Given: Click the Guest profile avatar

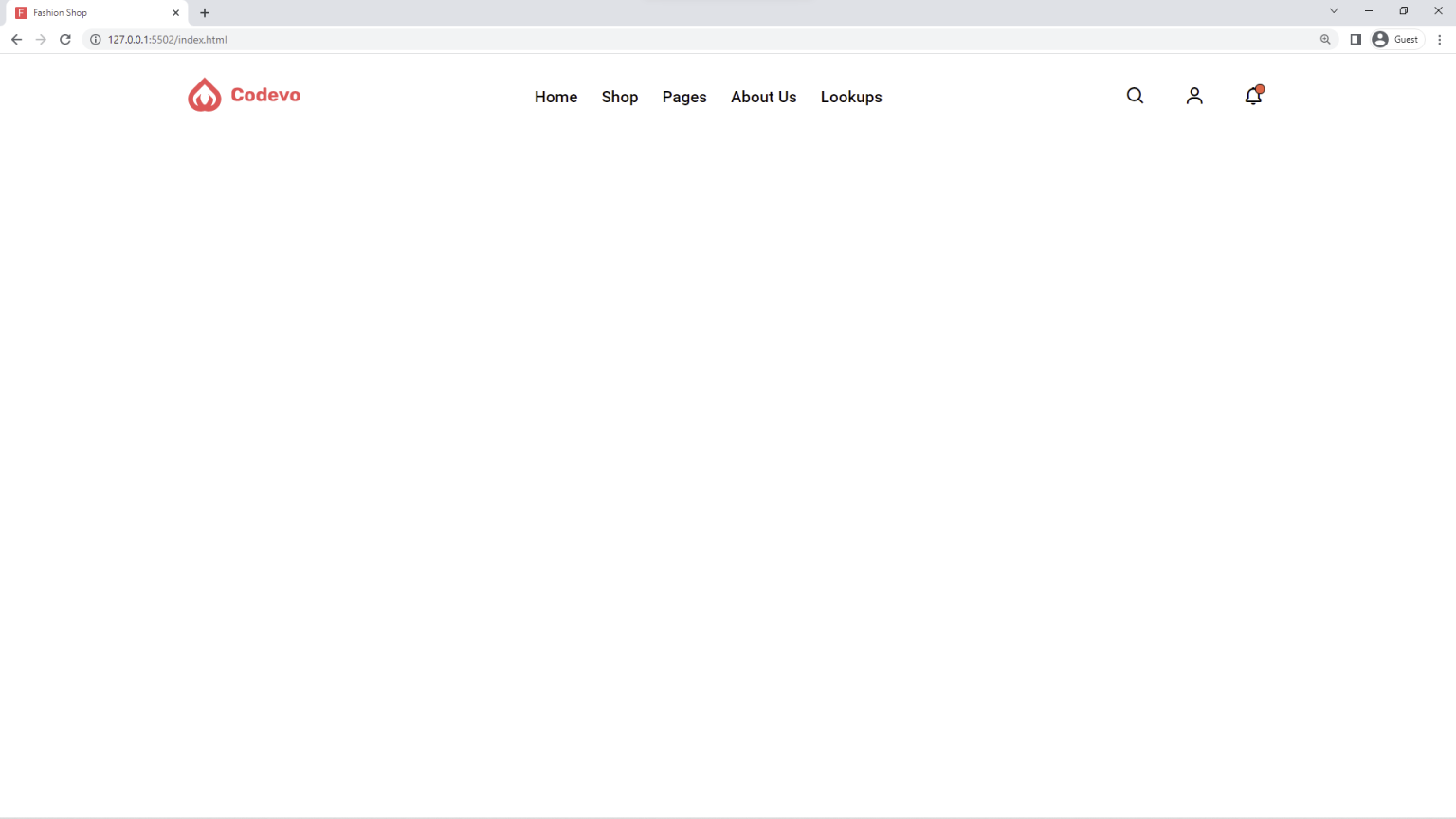Looking at the screenshot, I should coord(1380,39).
